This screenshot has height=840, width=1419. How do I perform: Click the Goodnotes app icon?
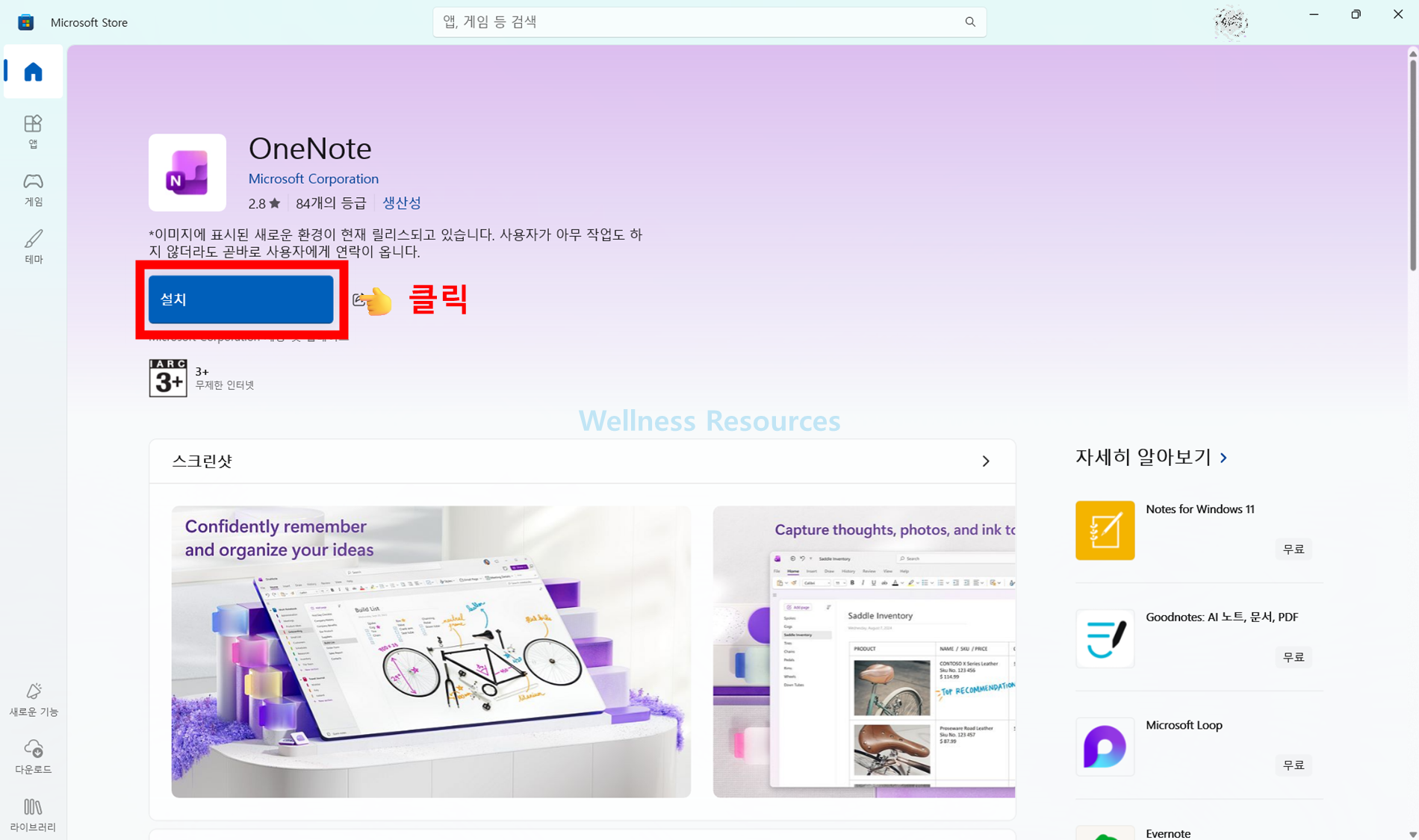pyautogui.click(x=1105, y=638)
